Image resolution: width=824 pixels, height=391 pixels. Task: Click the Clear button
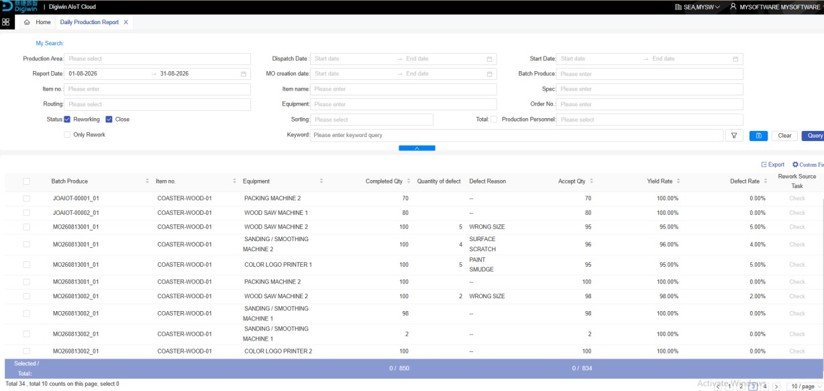[x=785, y=136]
